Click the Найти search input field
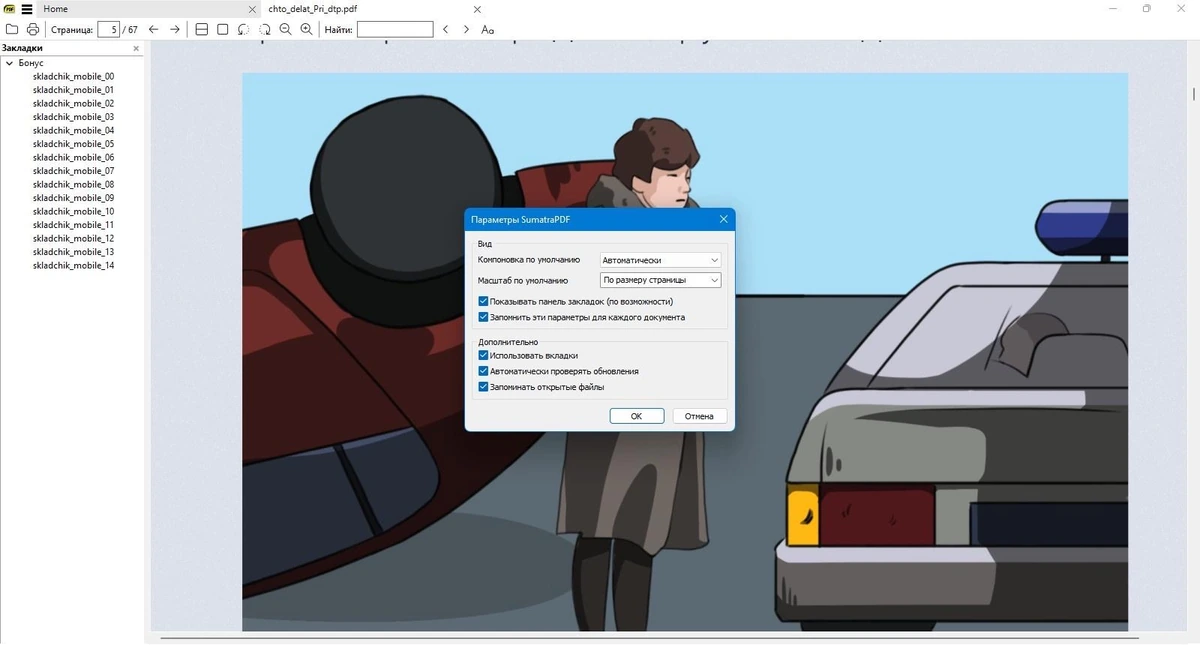 click(395, 30)
